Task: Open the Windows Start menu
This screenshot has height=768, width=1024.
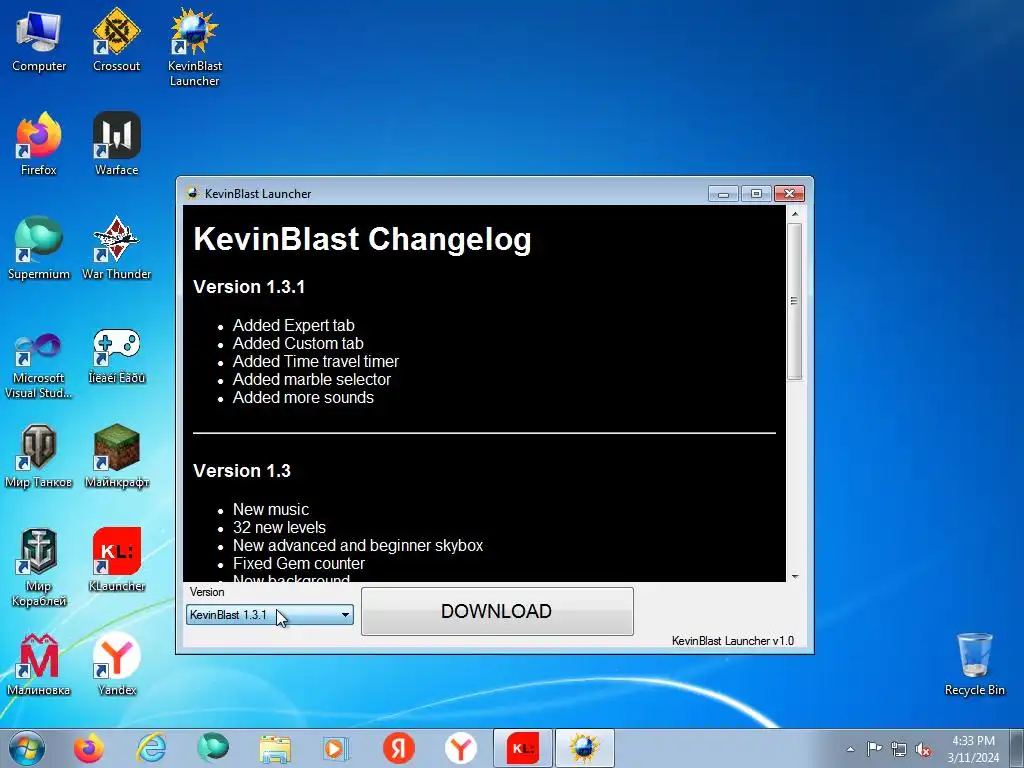Action: pos(27,748)
